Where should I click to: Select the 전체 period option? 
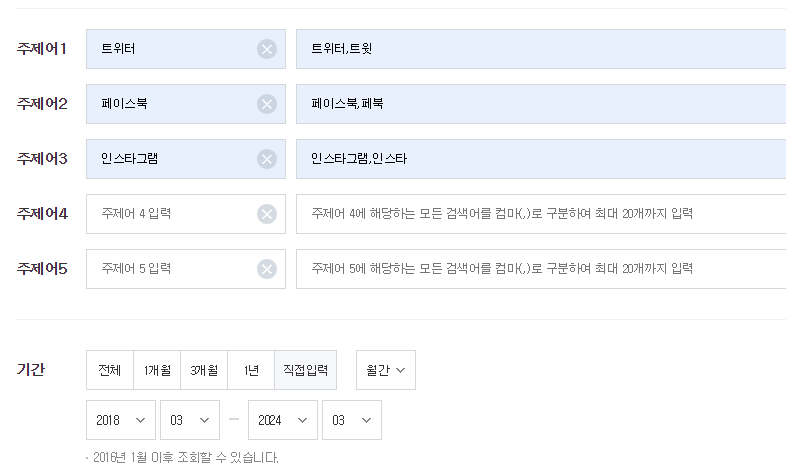point(109,370)
